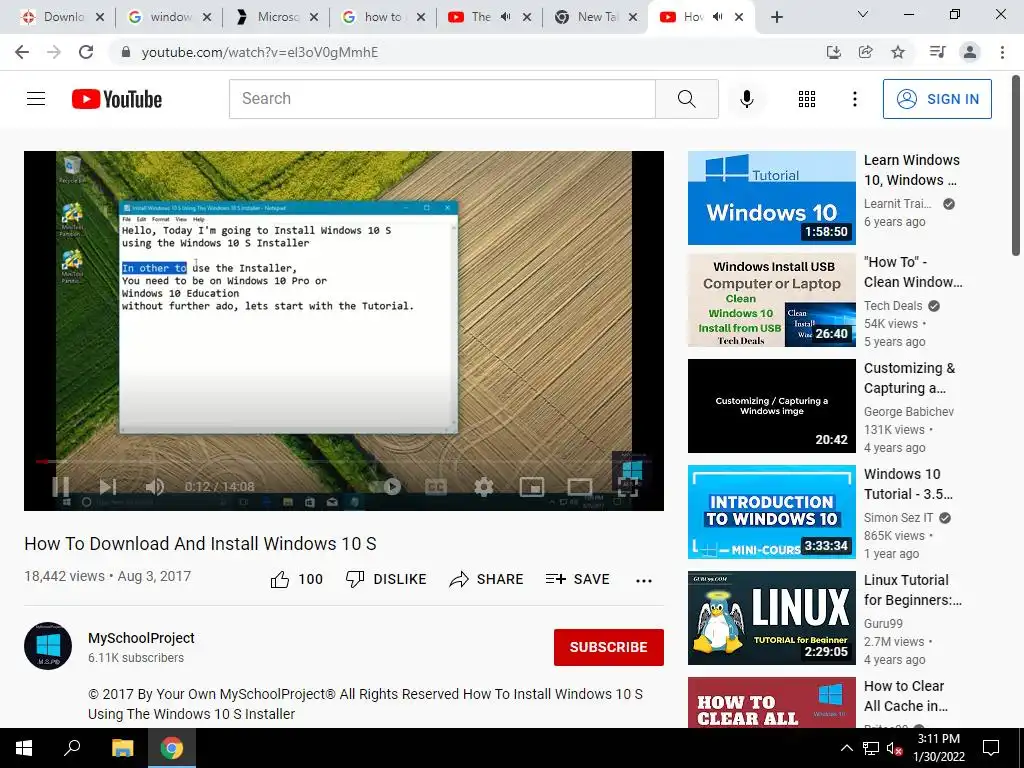This screenshot has height=768, width=1024.
Task: Open Linux Tutorial for Beginners thumbnail
Action: [x=771, y=618]
